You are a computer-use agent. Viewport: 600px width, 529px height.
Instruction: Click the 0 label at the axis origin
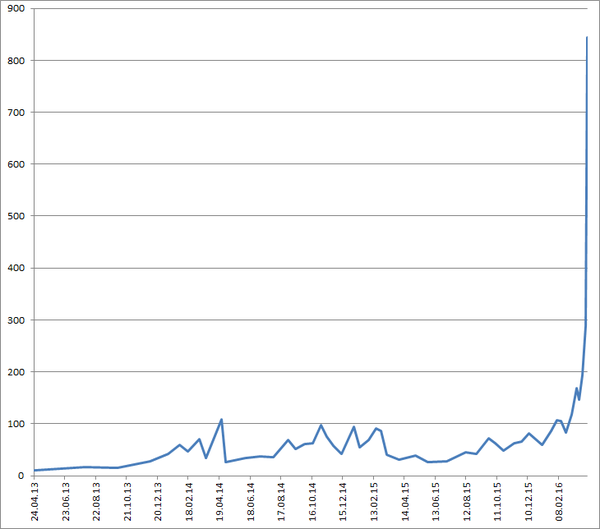pyautogui.click(x=23, y=476)
